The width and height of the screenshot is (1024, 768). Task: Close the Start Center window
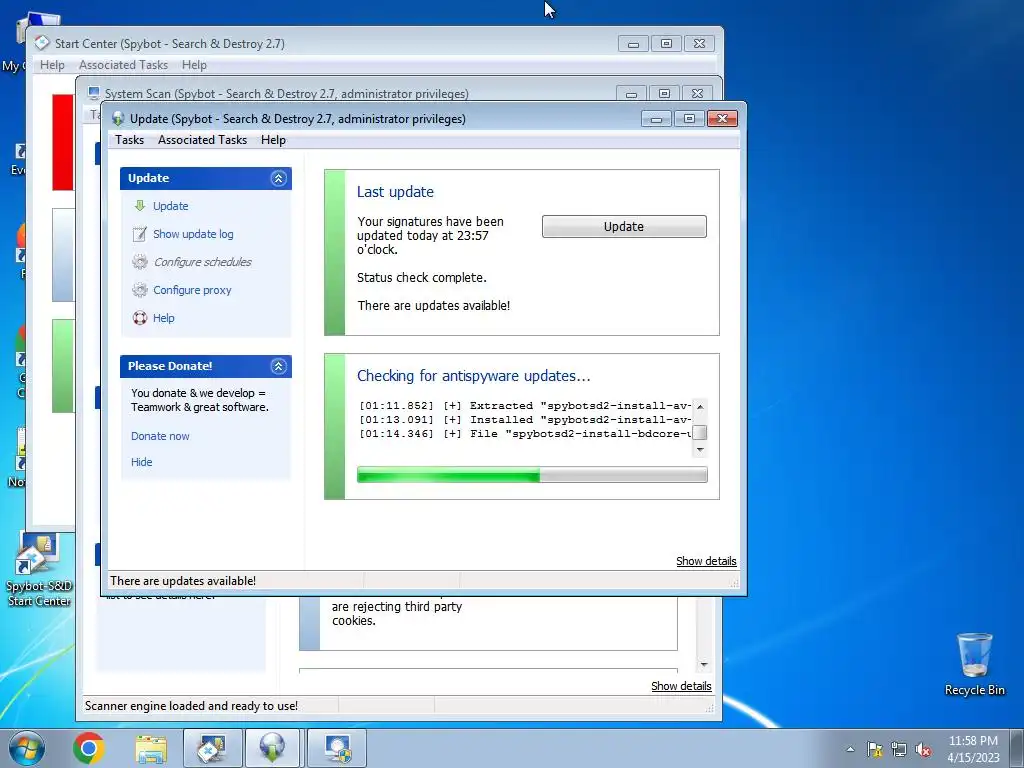(x=699, y=44)
